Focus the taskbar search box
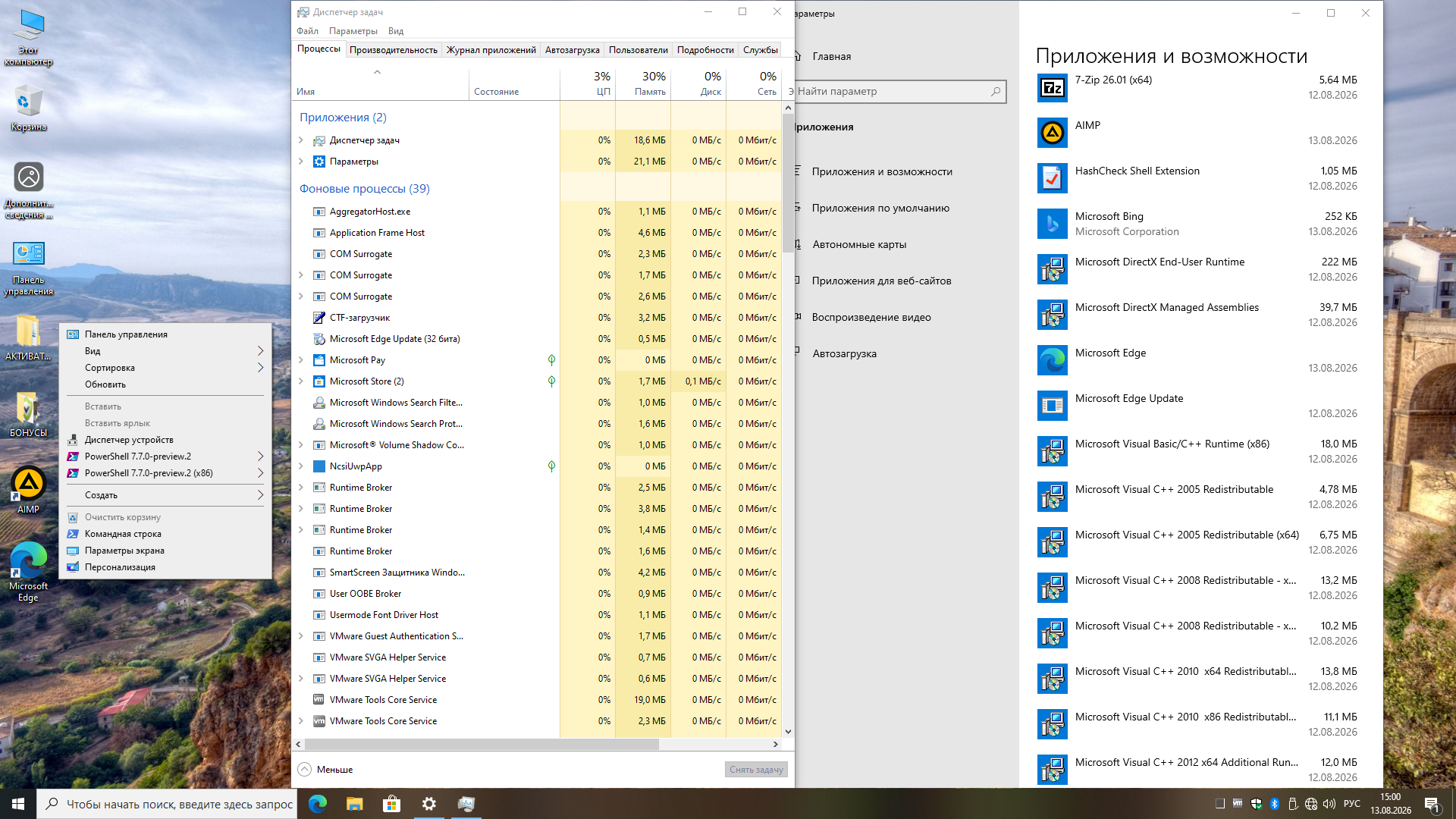 (x=167, y=804)
